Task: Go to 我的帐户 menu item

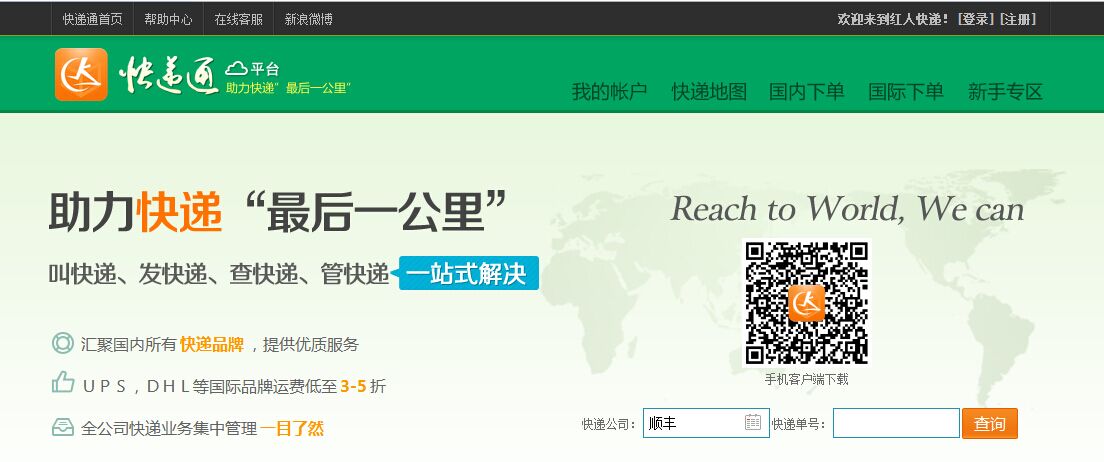Action: 609,92
